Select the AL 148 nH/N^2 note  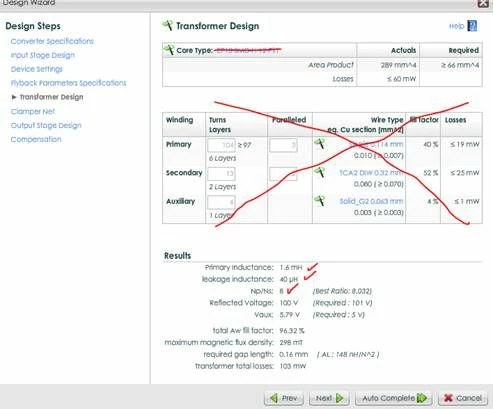348,354
